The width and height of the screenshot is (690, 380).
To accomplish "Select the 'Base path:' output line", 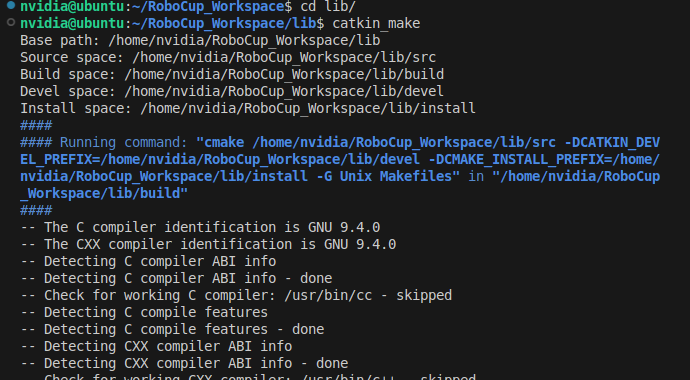I will [x=200, y=40].
